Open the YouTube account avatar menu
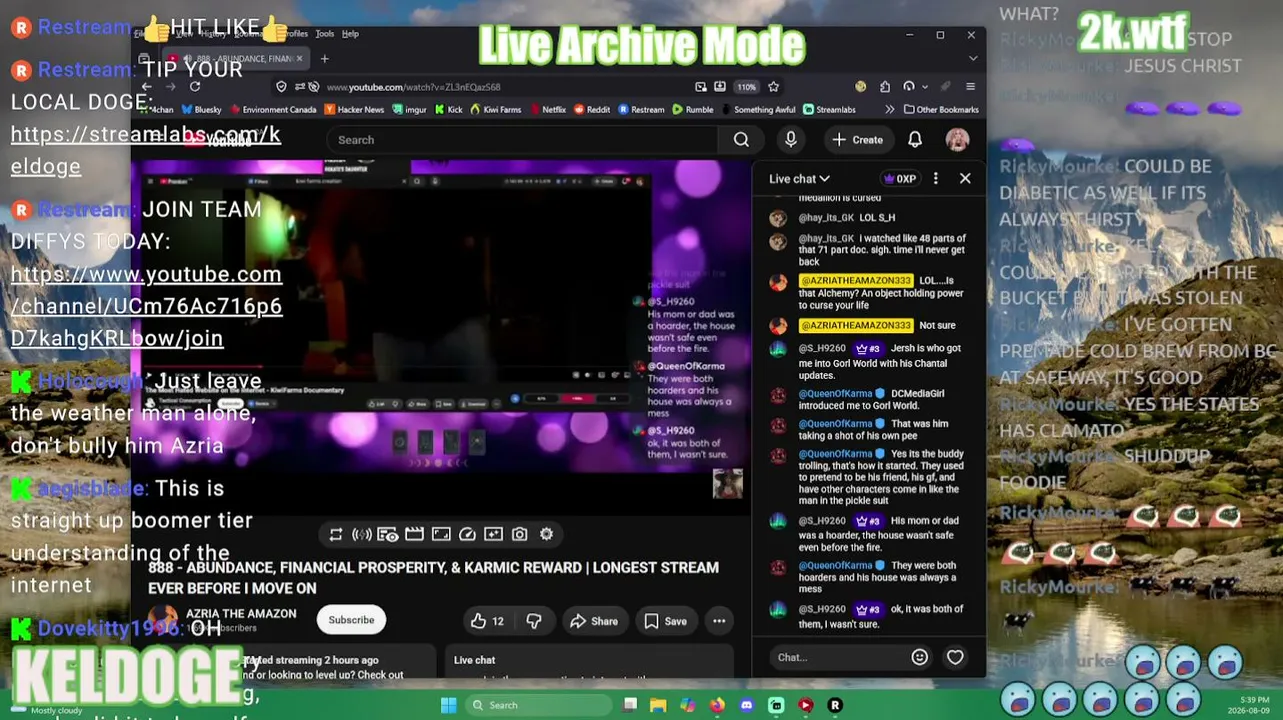The width and height of the screenshot is (1283, 720). pyautogui.click(x=957, y=140)
